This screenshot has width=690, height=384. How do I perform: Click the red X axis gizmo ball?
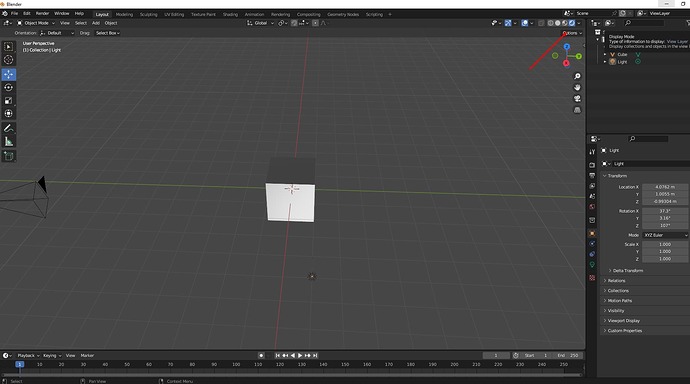point(566,63)
